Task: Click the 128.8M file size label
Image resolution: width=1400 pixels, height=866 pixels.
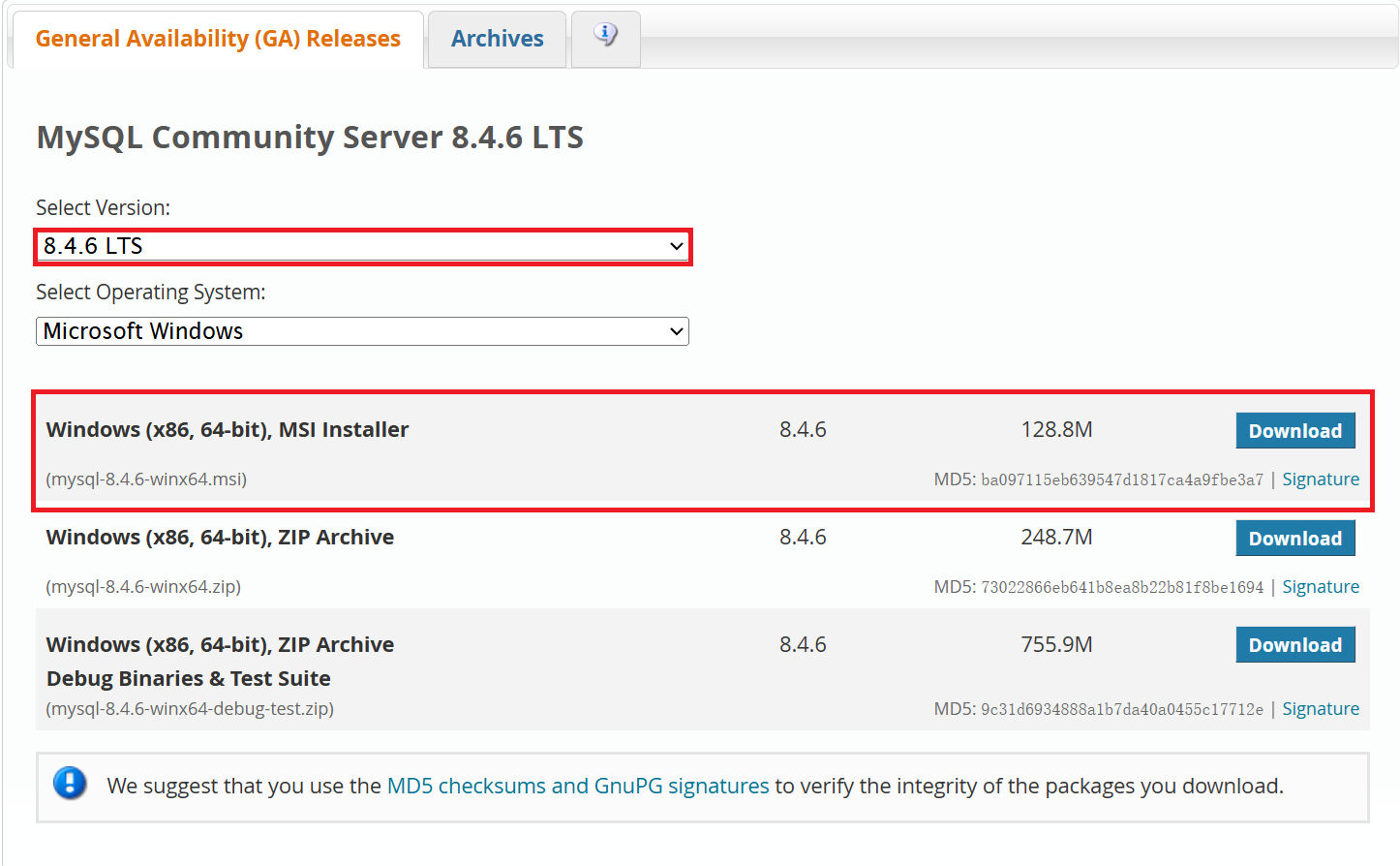Action: (1055, 429)
